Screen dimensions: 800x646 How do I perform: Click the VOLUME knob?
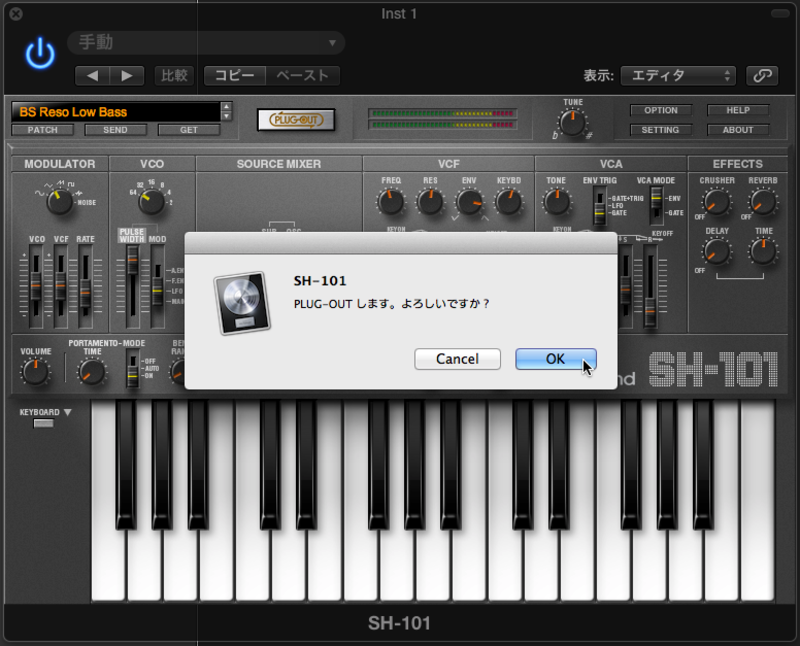coord(36,371)
